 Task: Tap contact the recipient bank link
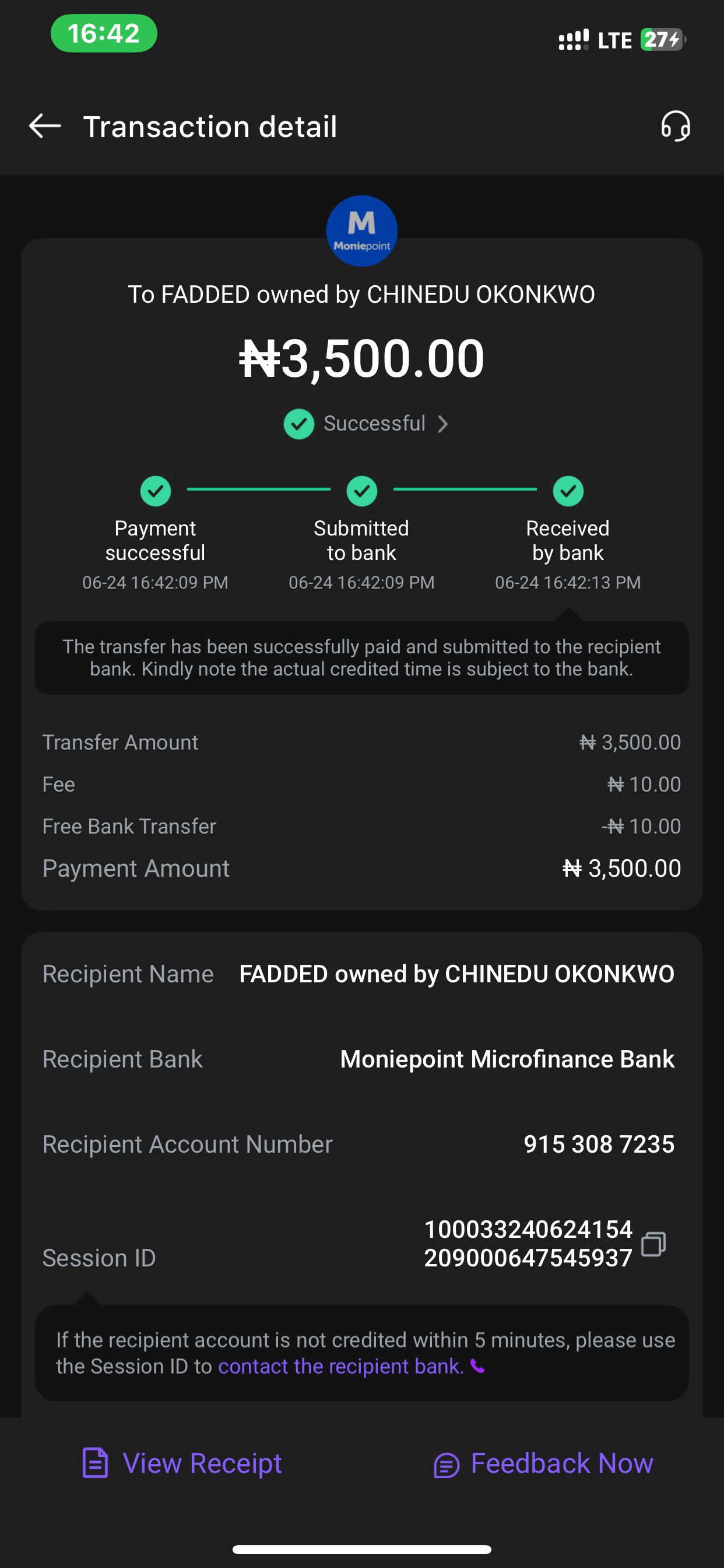tap(340, 1367)
